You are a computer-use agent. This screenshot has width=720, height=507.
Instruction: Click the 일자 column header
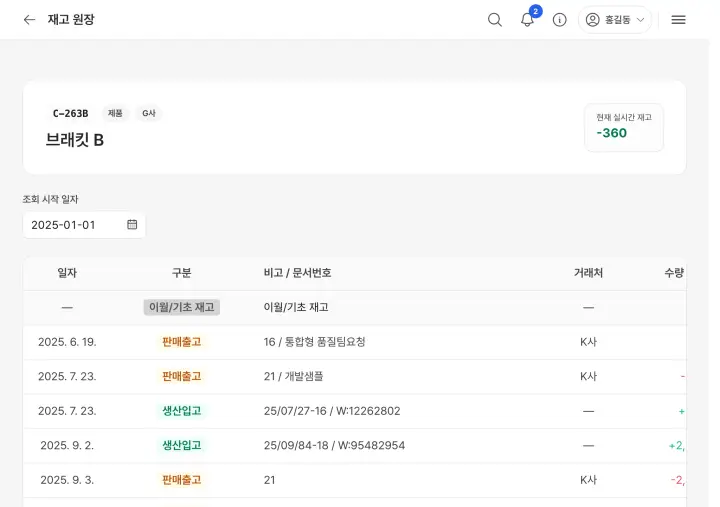click(67, 273)
